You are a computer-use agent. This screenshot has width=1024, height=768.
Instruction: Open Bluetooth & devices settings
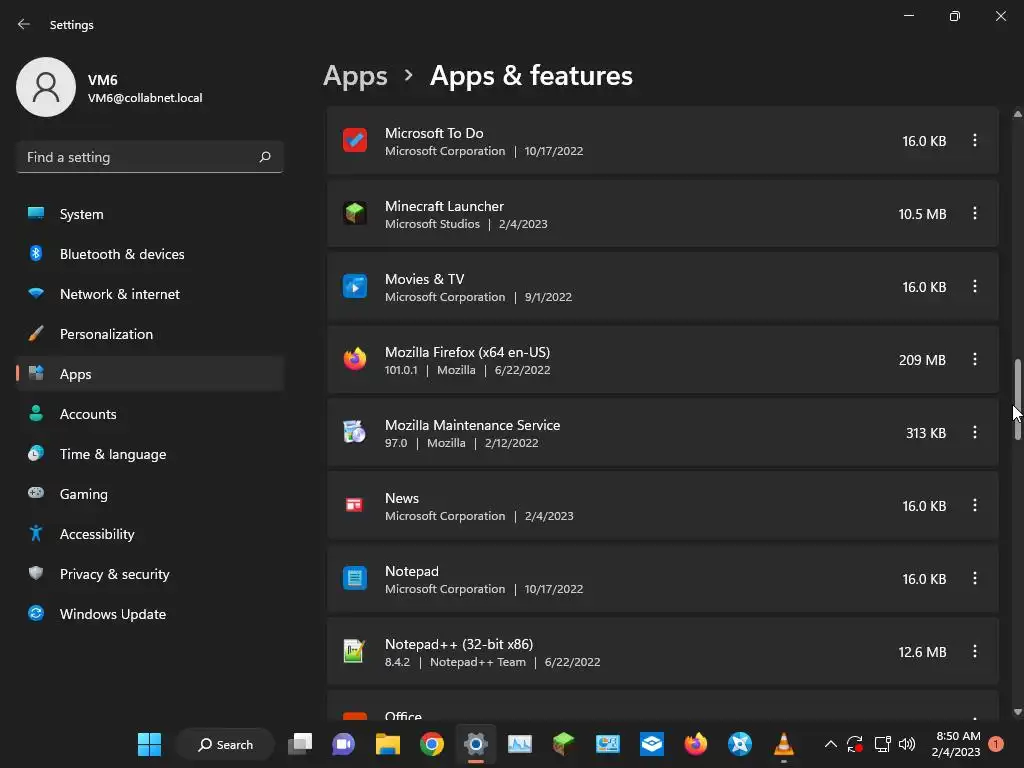click(x=150, y=254)
